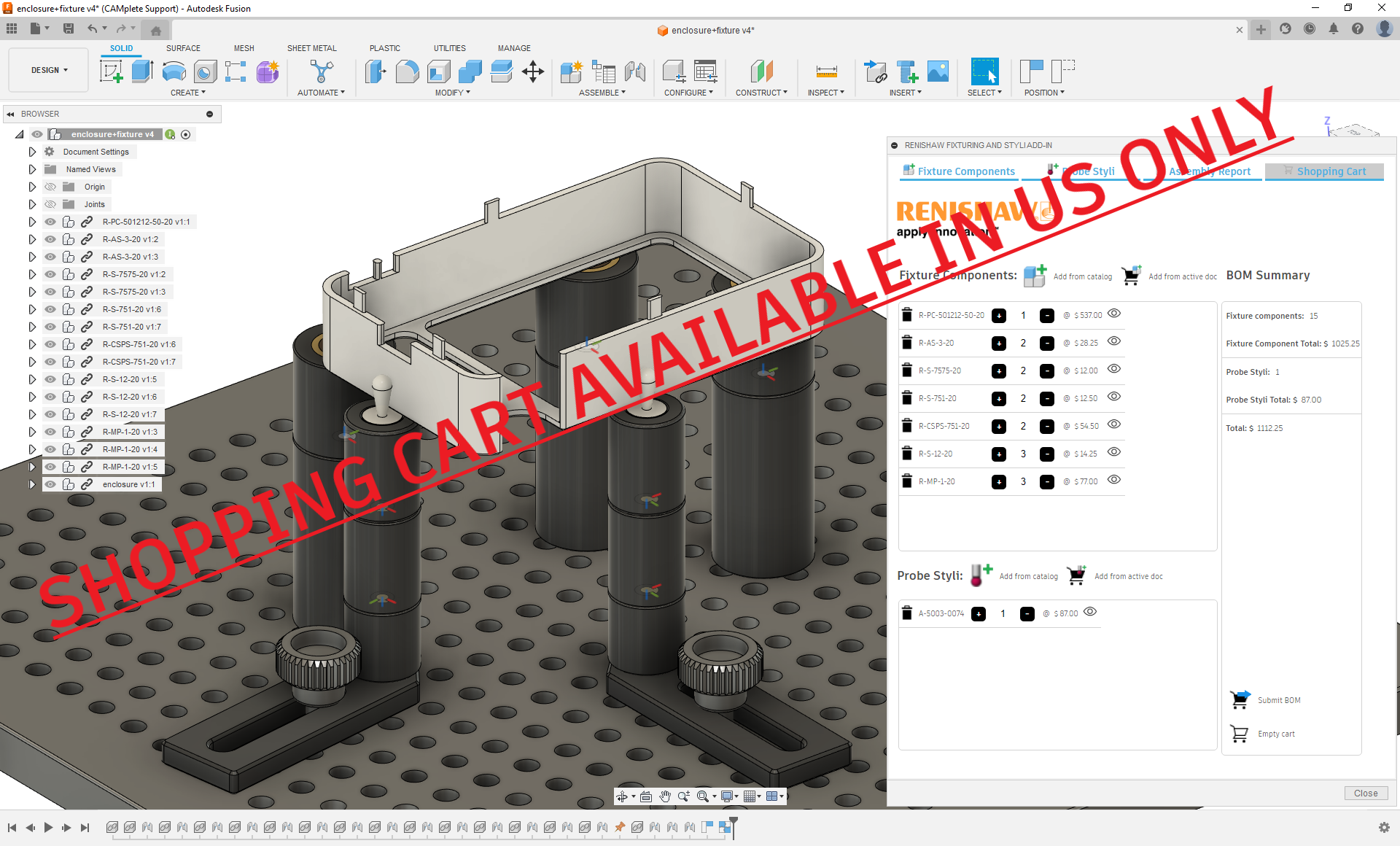Toggle visibility of Origin folder
The width and height of the screenshot is (1400, 846).
tap(50, 187)
